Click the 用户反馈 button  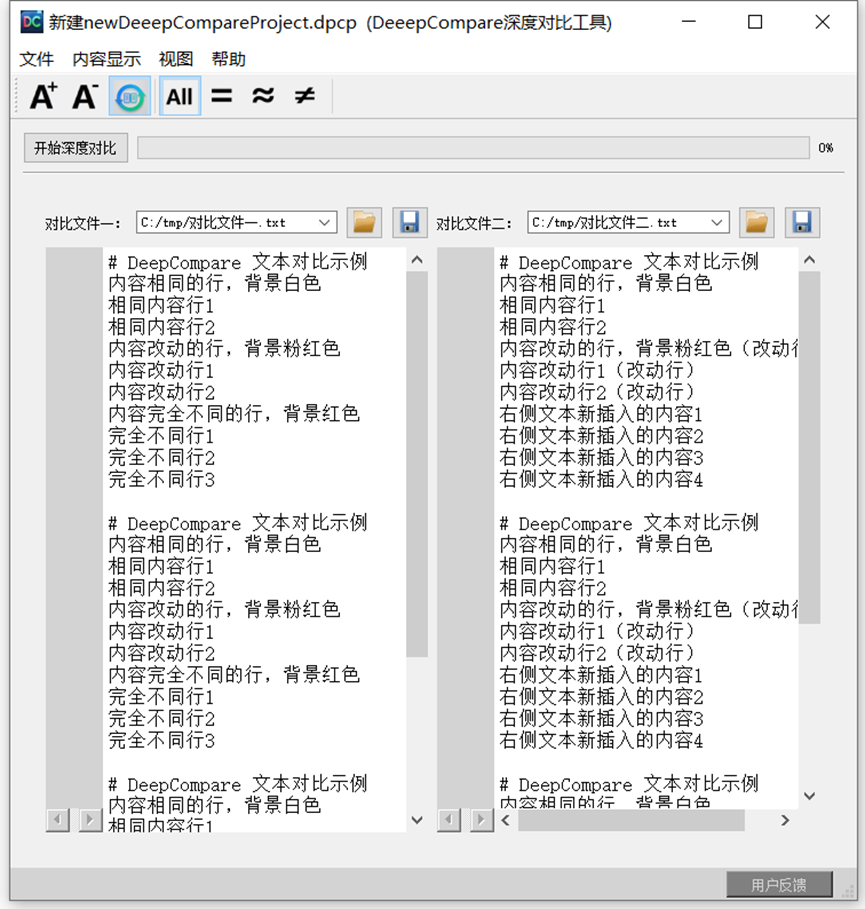click(x=779, y=885)
